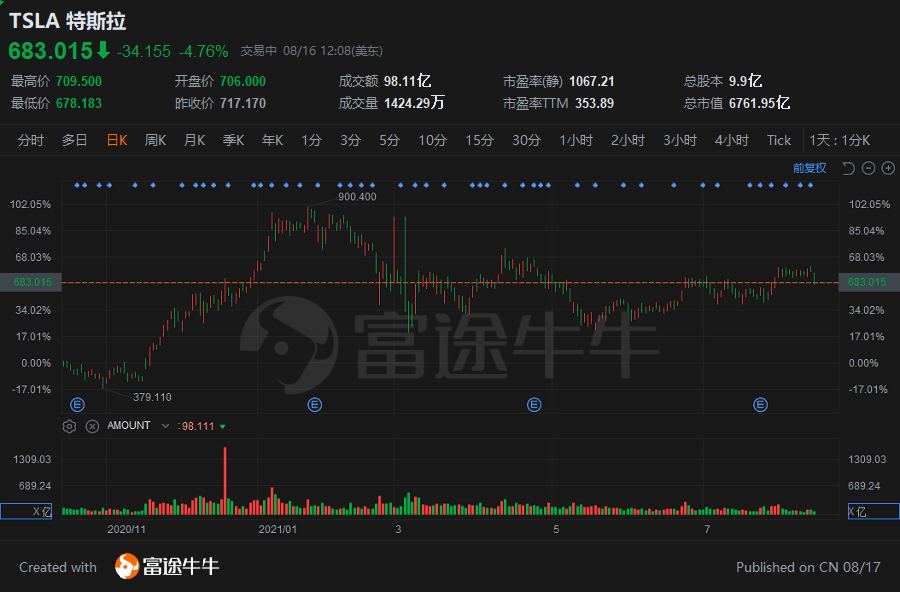Click the -4.76% change percentage
Screen dimensions: 900x592
click(x=204, y=52)
